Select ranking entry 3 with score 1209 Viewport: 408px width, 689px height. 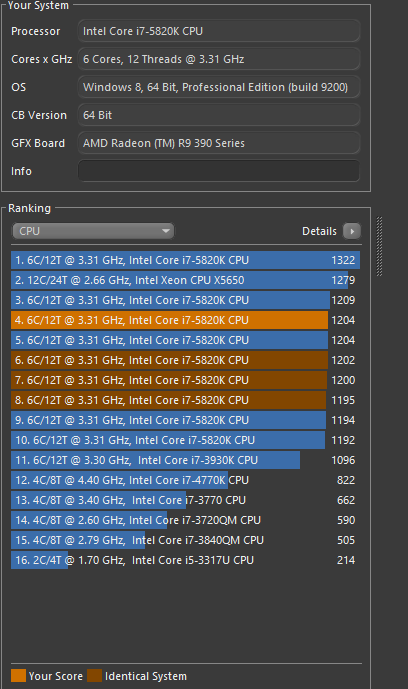(185, 300)
